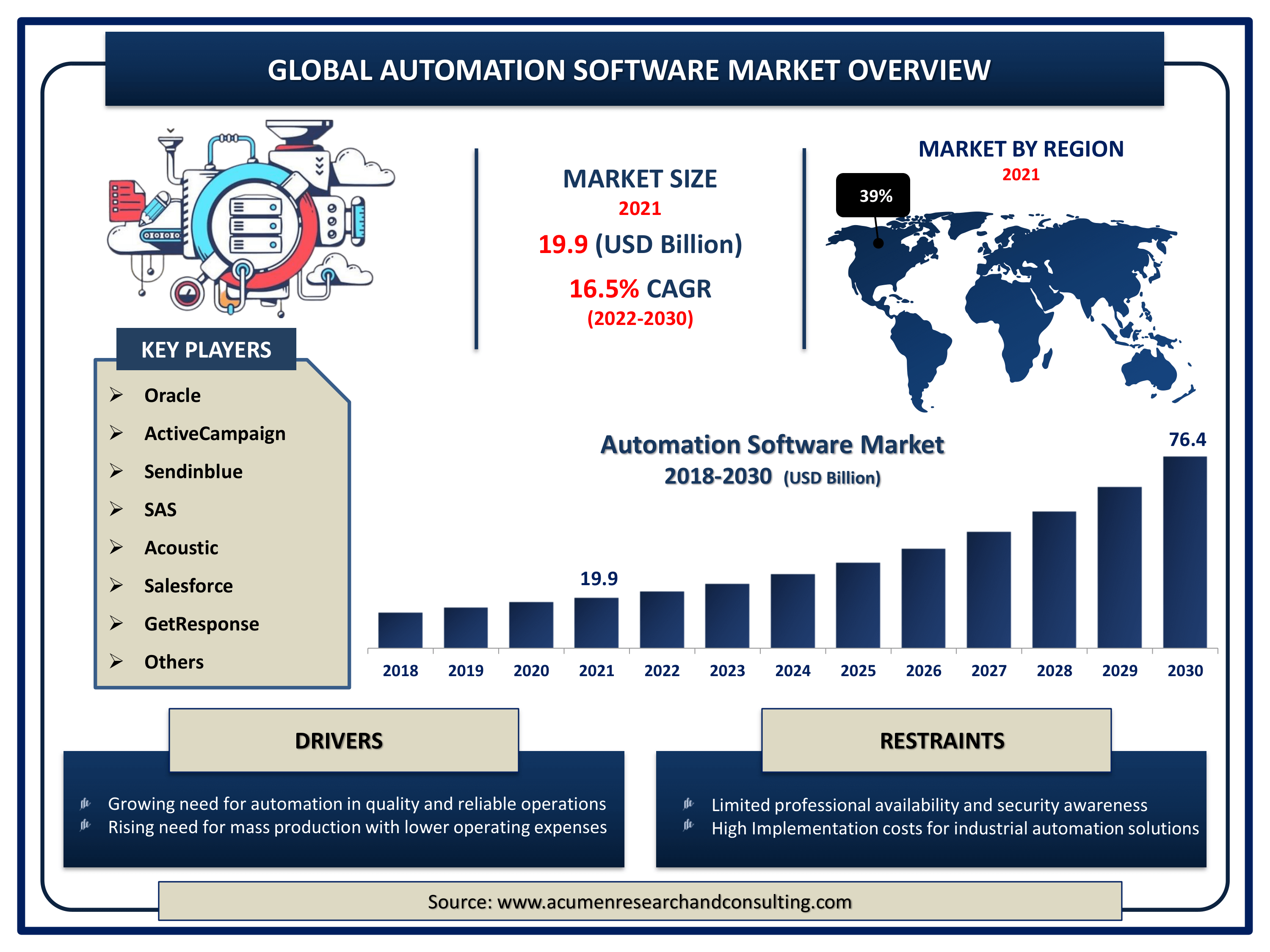Click the 2018 bar in the chart
The image size is (1270, 952).
pyautogui.click(x=400, y=630)
